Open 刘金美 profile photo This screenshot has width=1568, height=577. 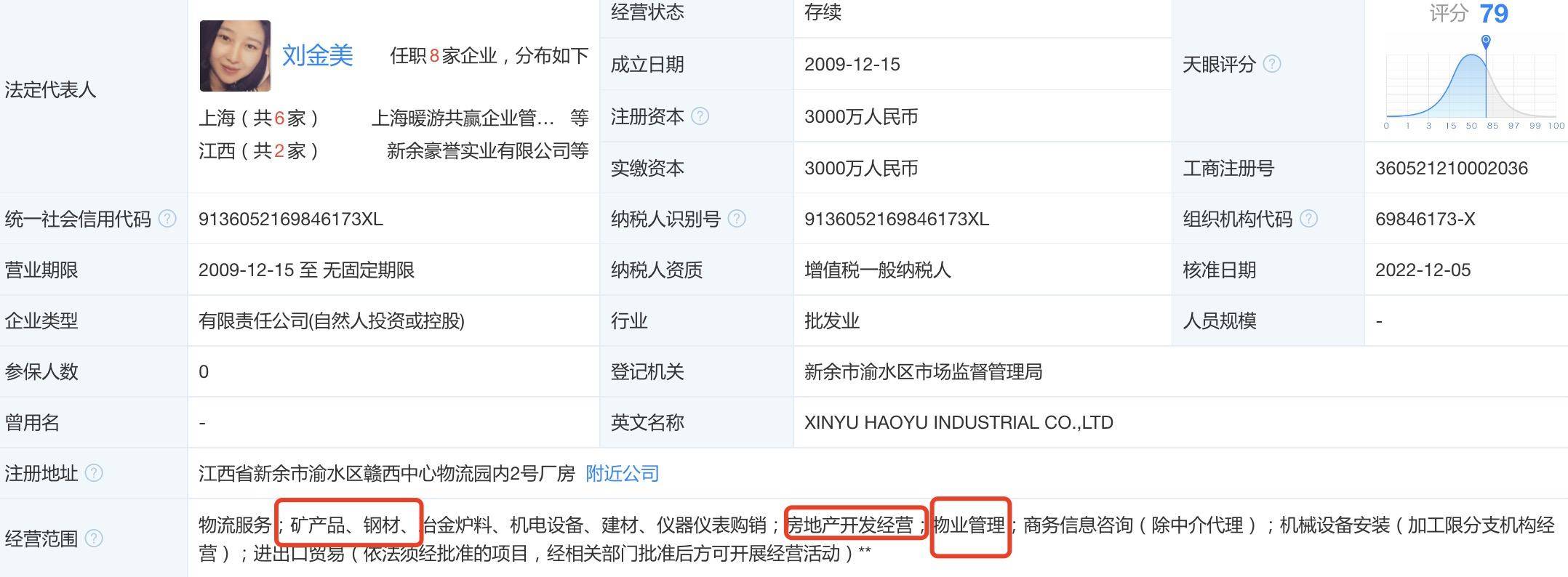235,56
